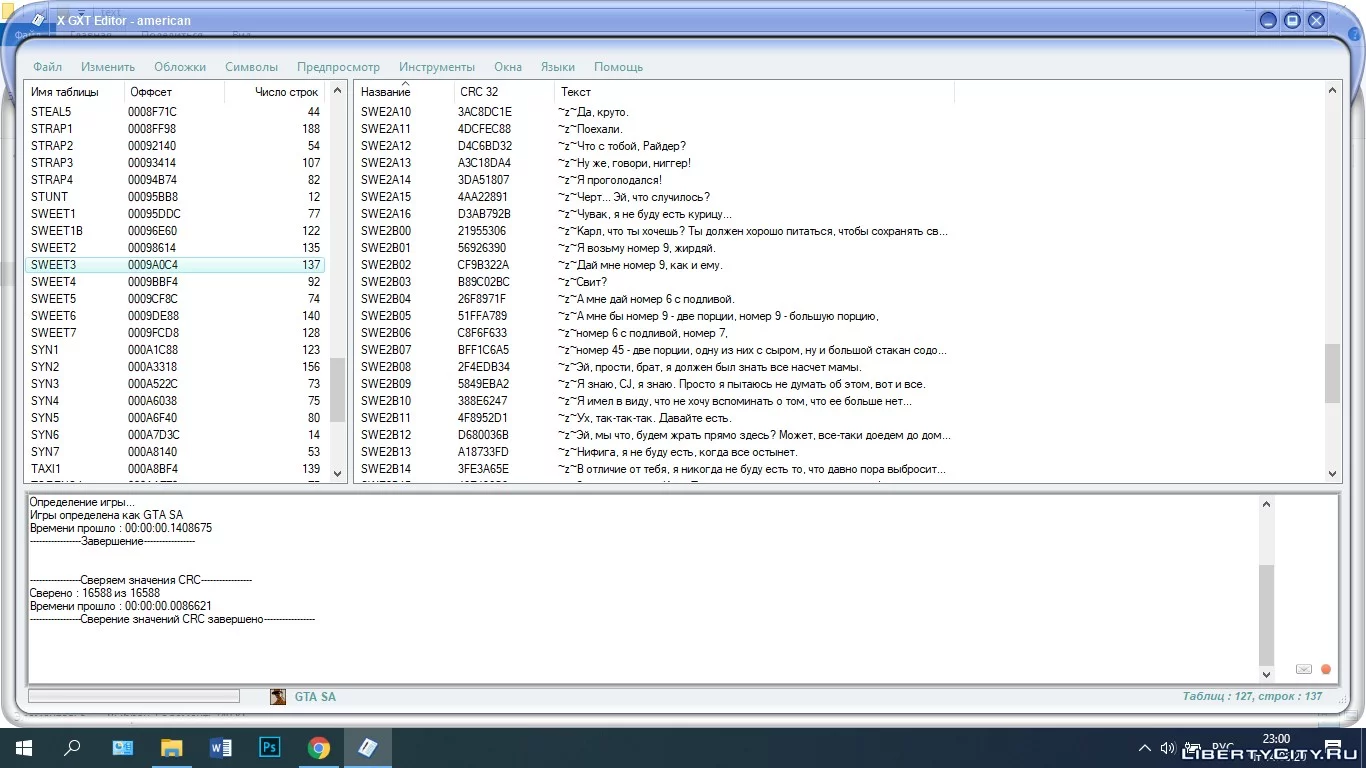
Task: Click the text entries scrollbar thumb
Action: point(1332,373)
